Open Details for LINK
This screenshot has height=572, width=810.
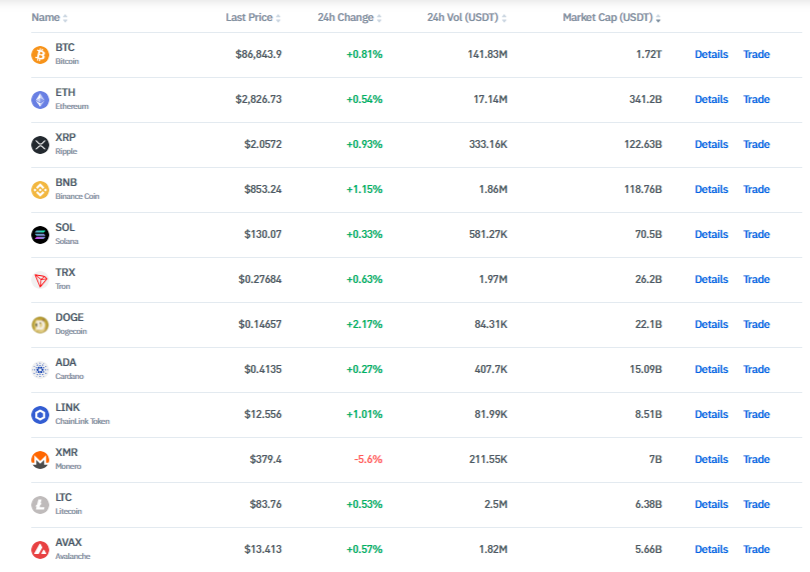711,414
